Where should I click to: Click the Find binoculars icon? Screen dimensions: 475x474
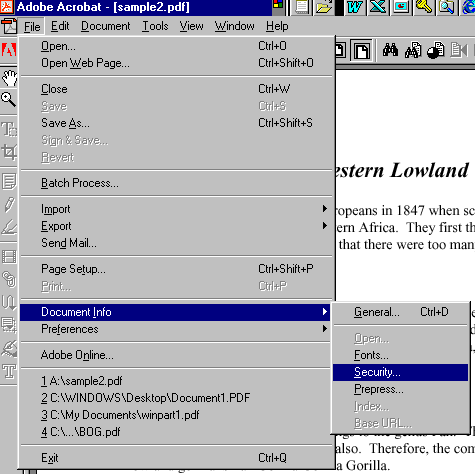pyautogui.click(x=390, y=51)
